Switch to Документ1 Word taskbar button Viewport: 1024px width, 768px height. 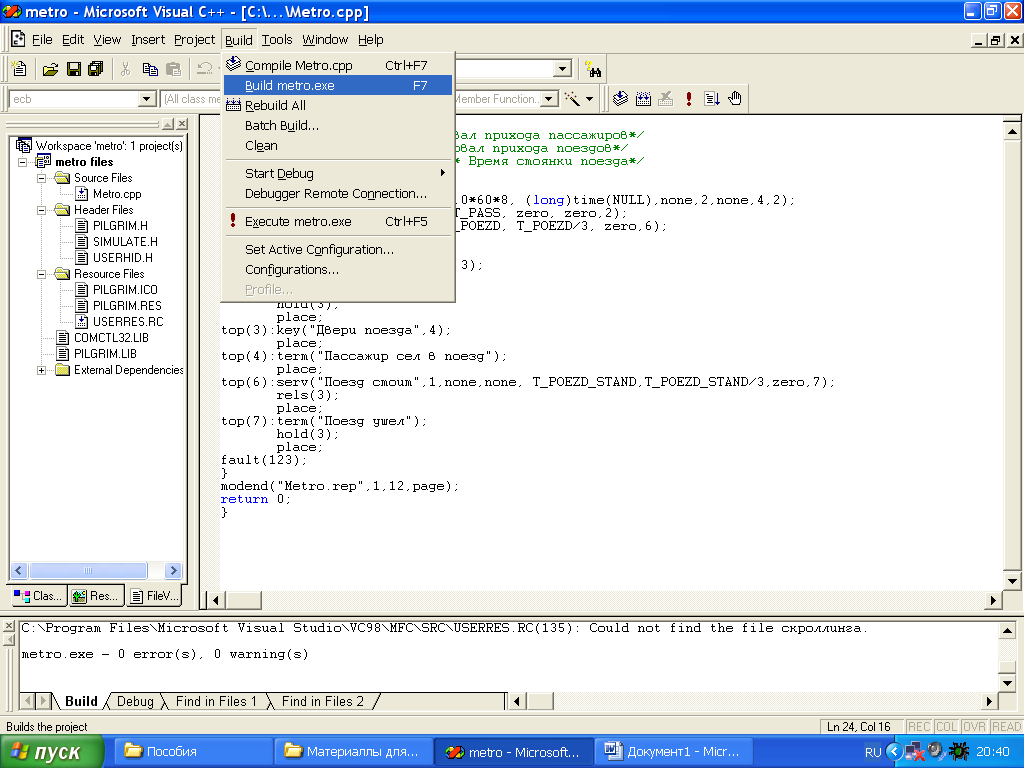(x=674, y=752)
